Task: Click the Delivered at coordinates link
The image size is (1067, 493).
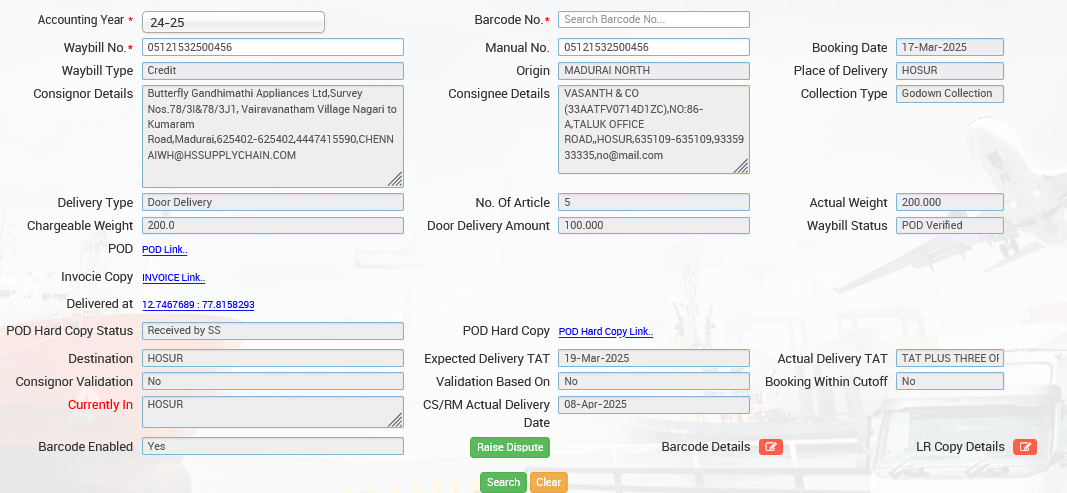Action: click(x=198, y=304)
